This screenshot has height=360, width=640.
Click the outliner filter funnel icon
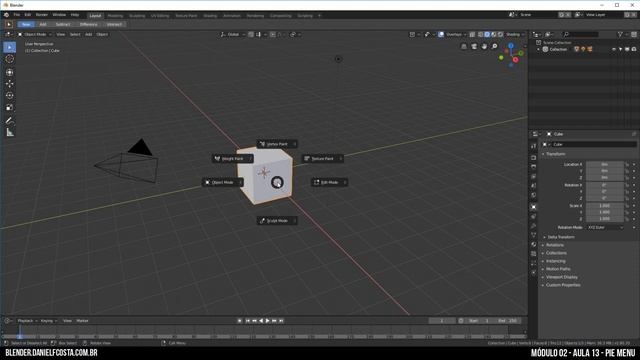(x=620, y=35)
